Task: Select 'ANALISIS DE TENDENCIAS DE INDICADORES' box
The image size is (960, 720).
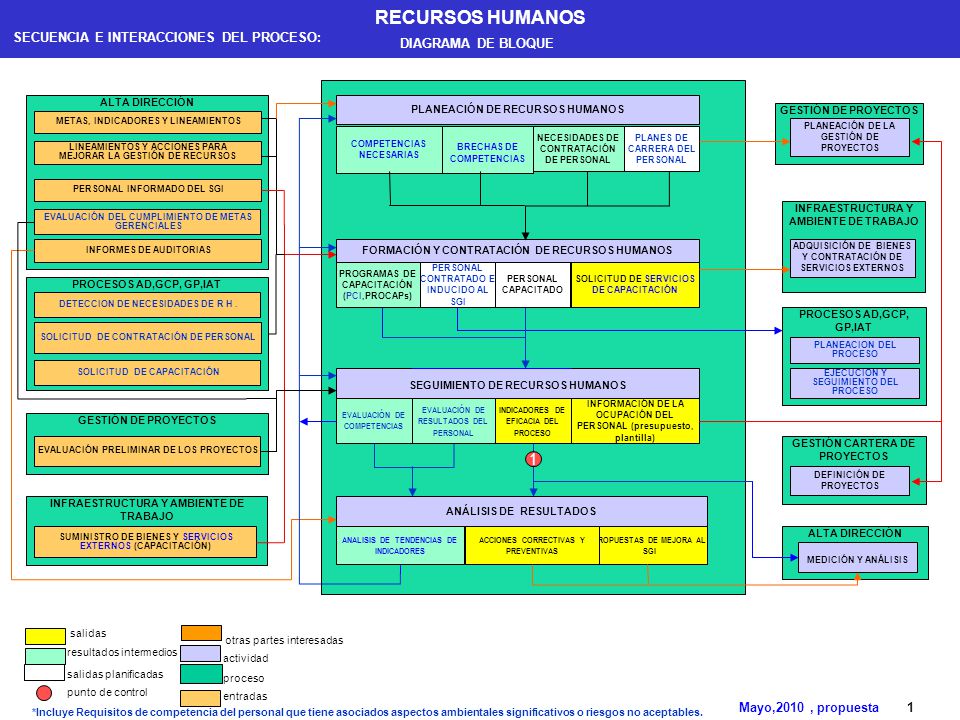Action: tap(400, 546)
